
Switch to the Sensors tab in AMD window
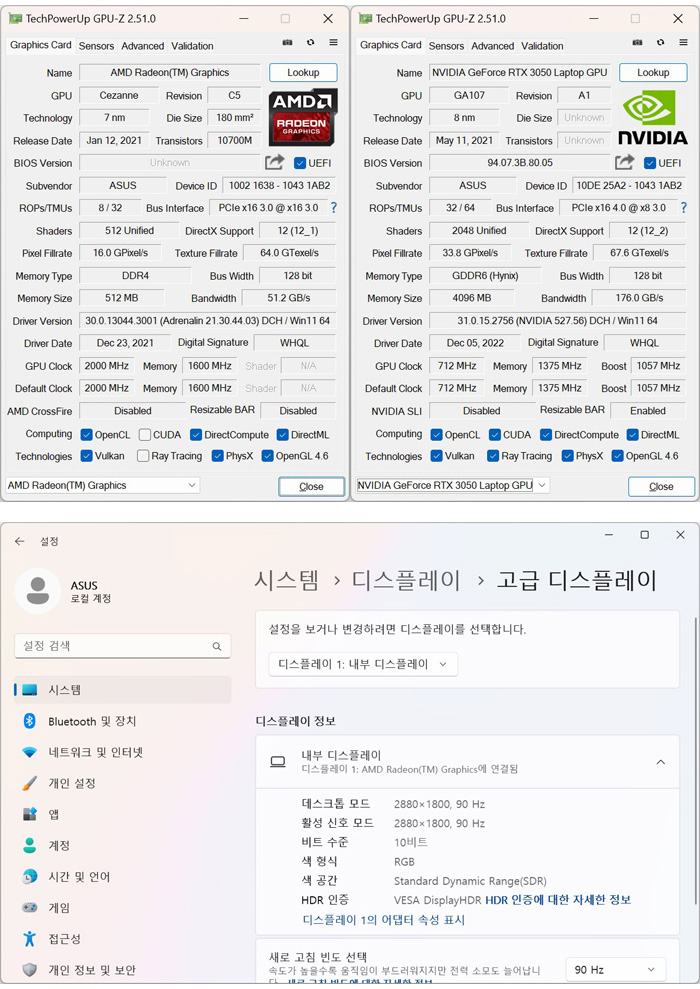(97, 46)
